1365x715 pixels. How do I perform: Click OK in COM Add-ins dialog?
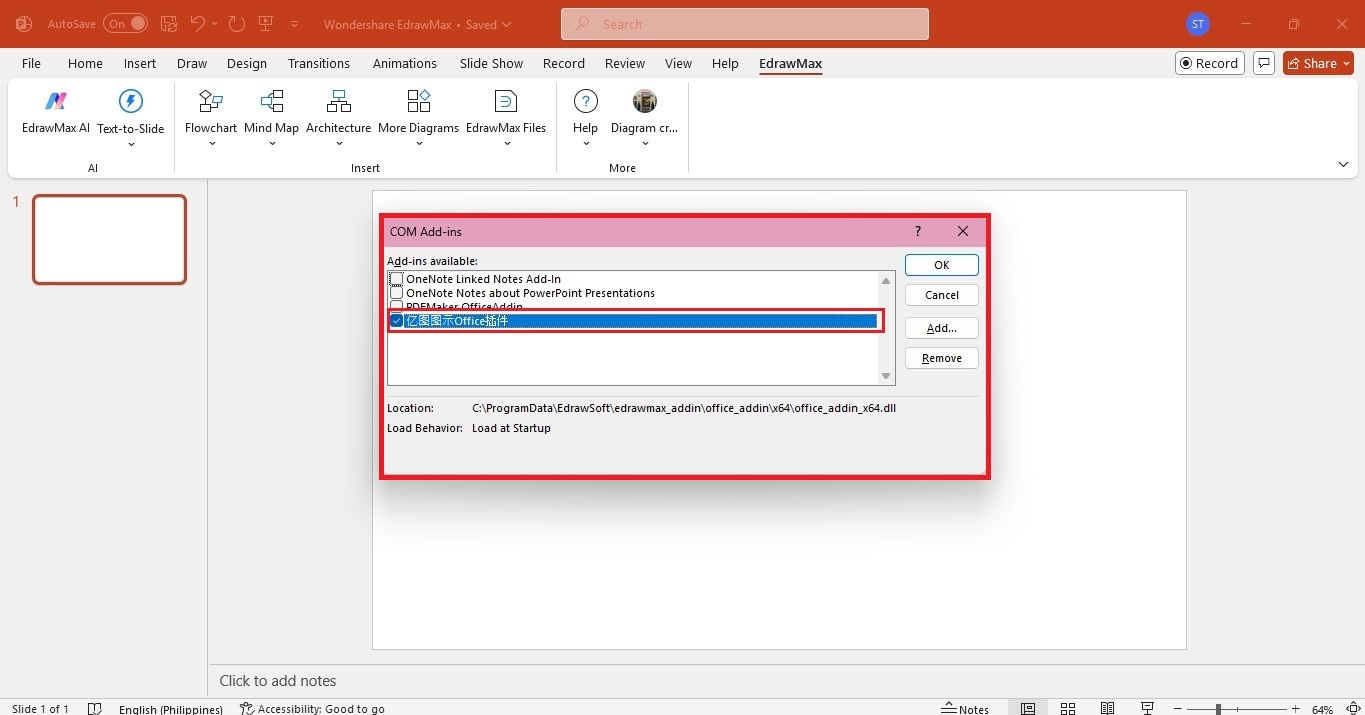(x=942, y=265)
